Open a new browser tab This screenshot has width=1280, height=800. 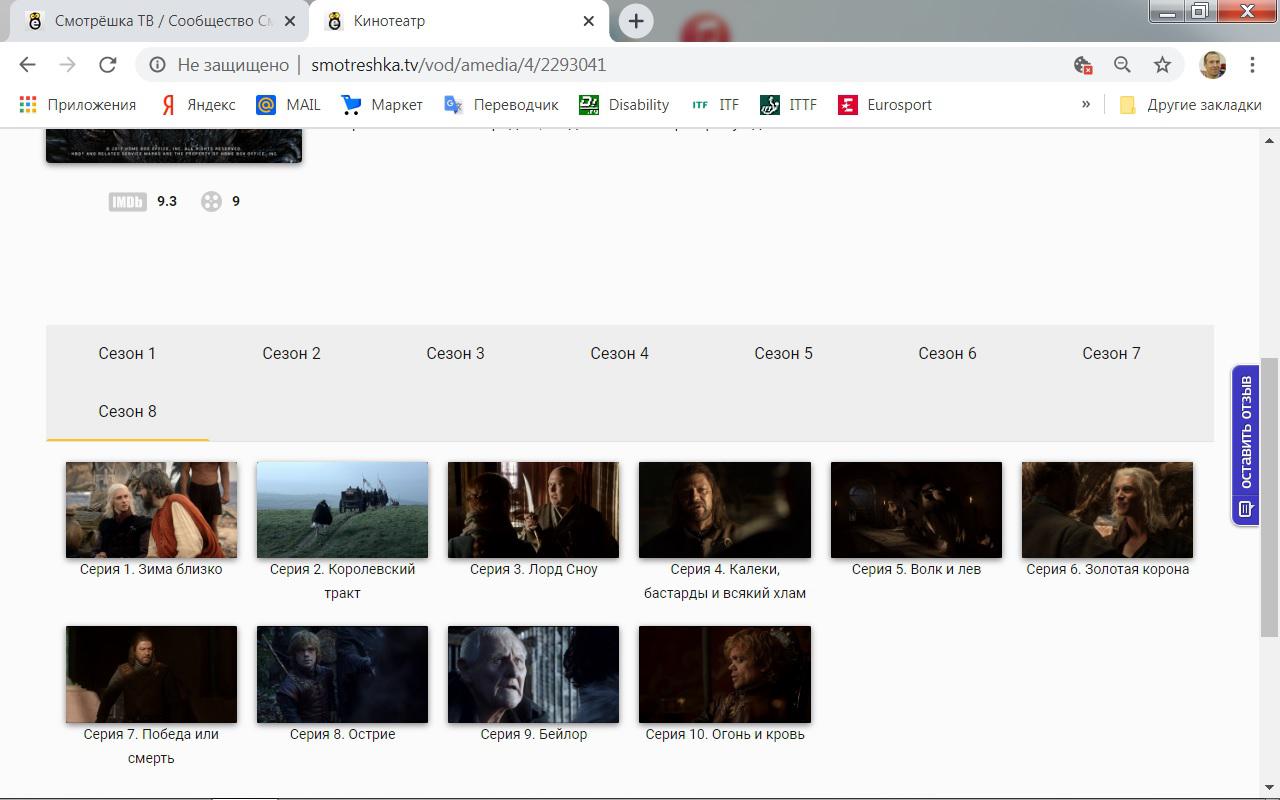tap(636, 21)
